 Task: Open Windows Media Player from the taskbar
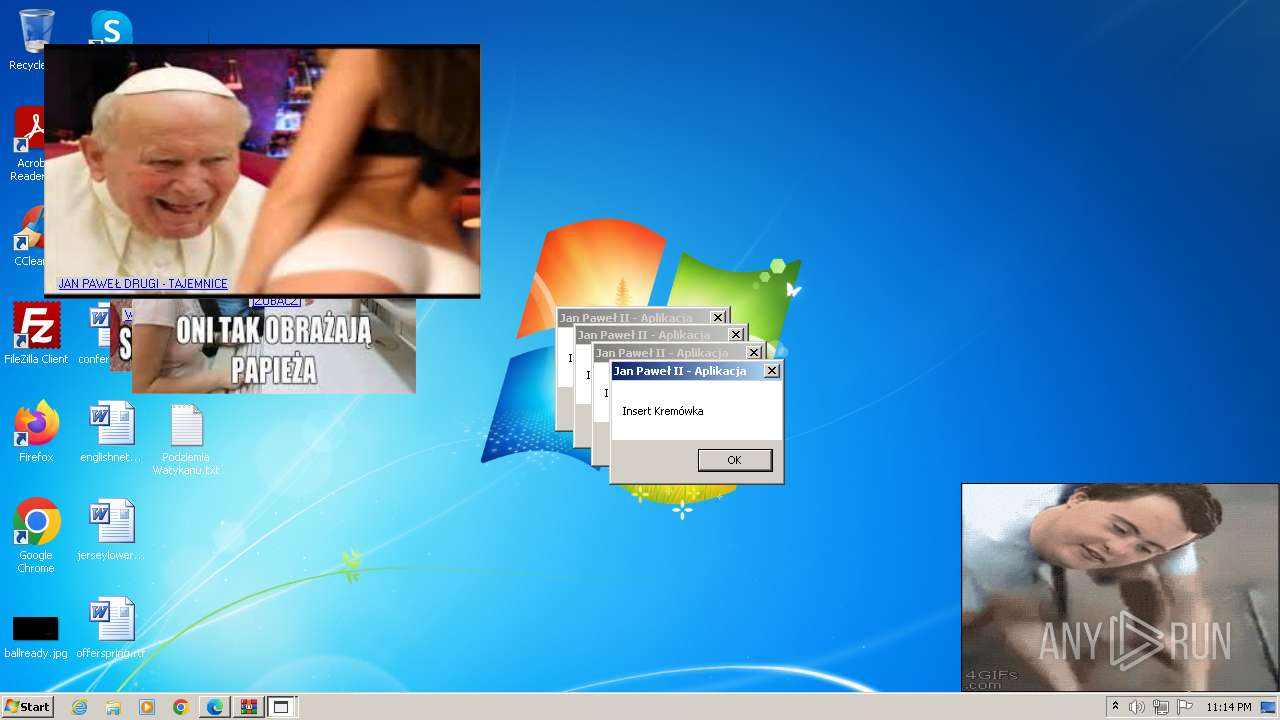(x=147, y=707)
